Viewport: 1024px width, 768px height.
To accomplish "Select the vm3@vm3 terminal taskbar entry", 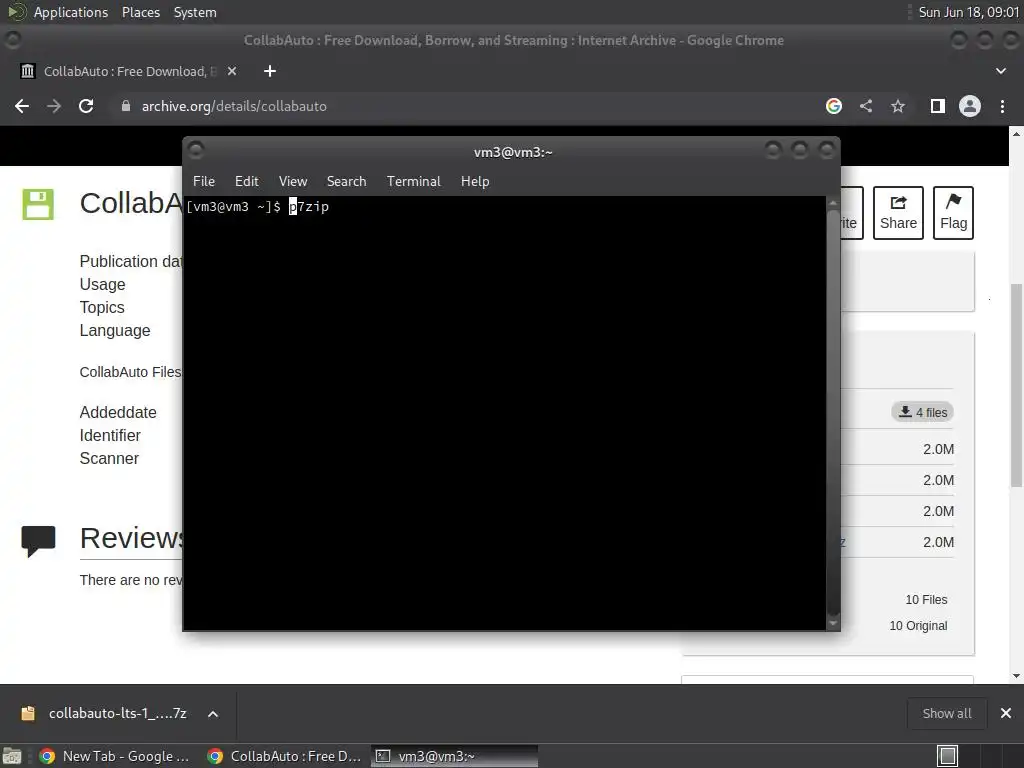I will [x=455, y=756].
